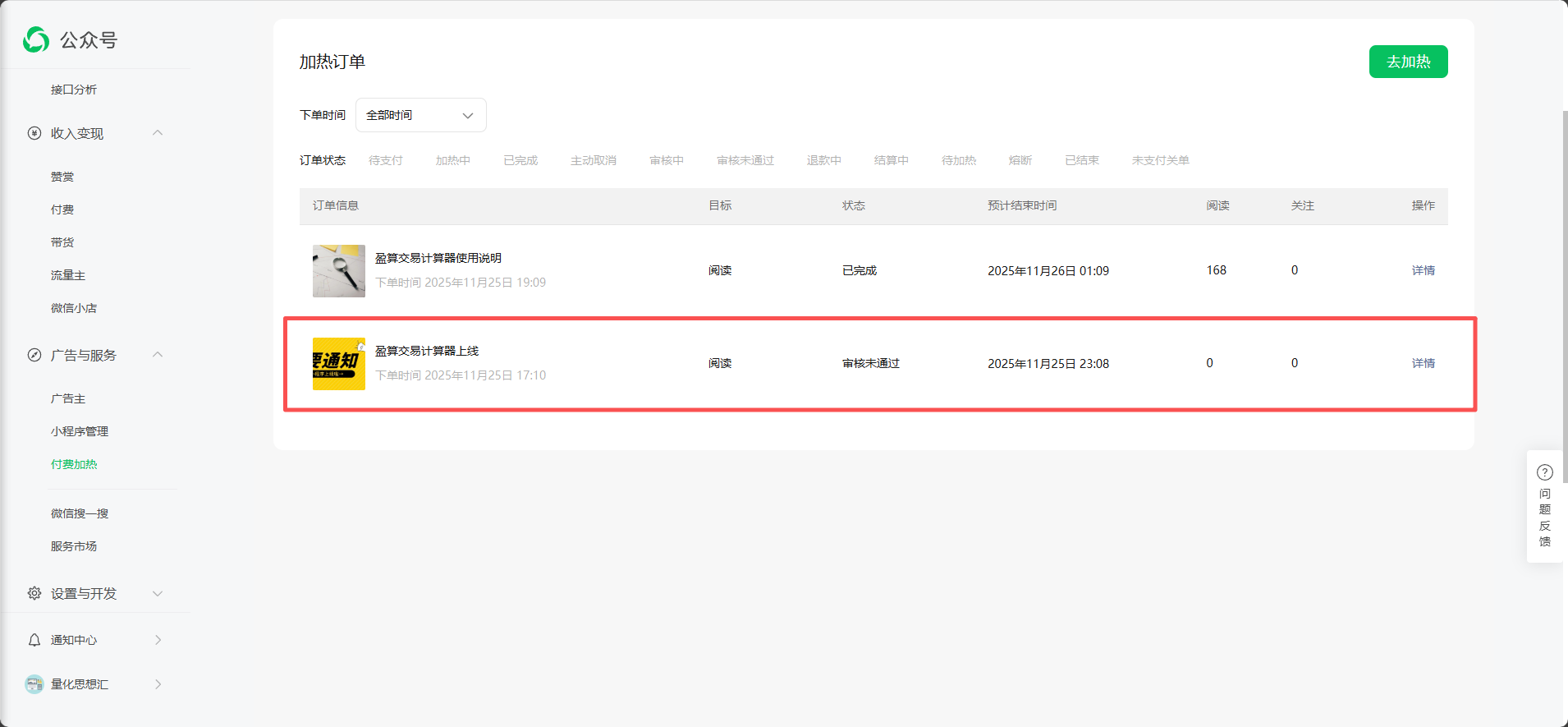The height and width of the screenshot is (727, 1568).
Task: Click the green 去加热 button
Action: [x=1408, y=62]
